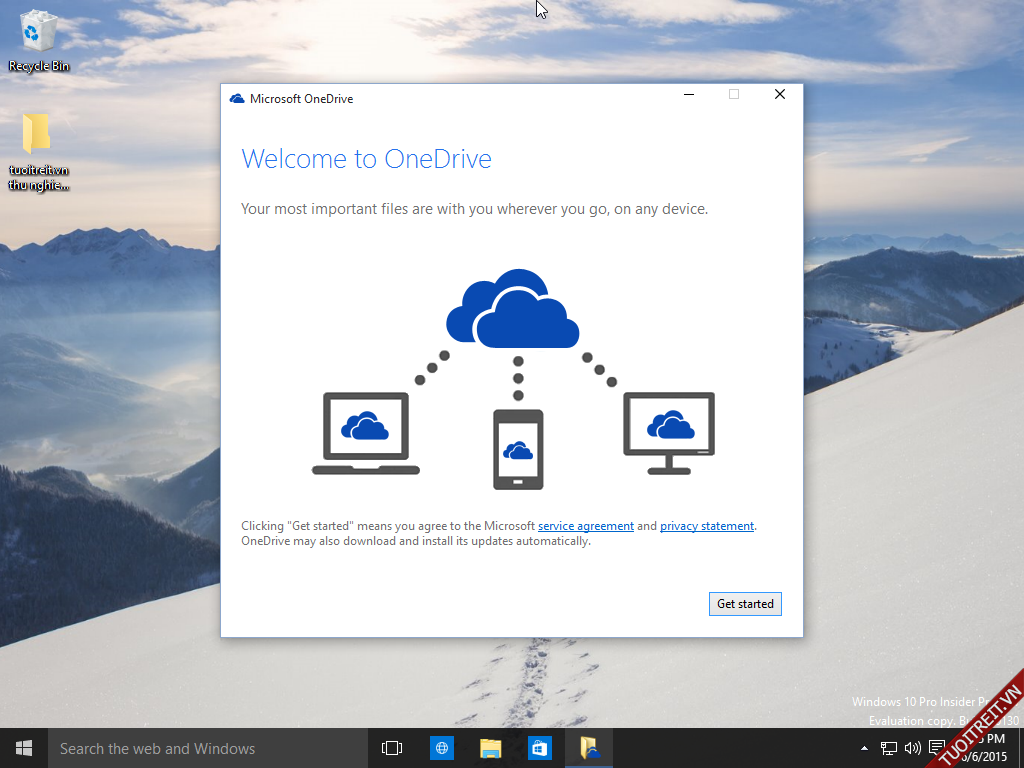Open the service agreement link

(585, 526)
